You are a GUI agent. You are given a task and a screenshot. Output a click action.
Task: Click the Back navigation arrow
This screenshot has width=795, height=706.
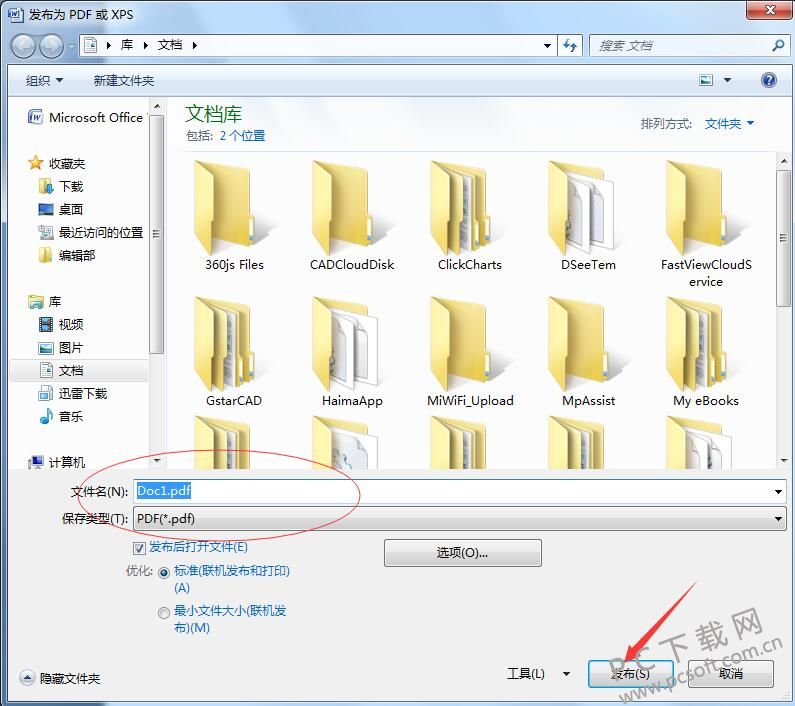pos(23,46)
